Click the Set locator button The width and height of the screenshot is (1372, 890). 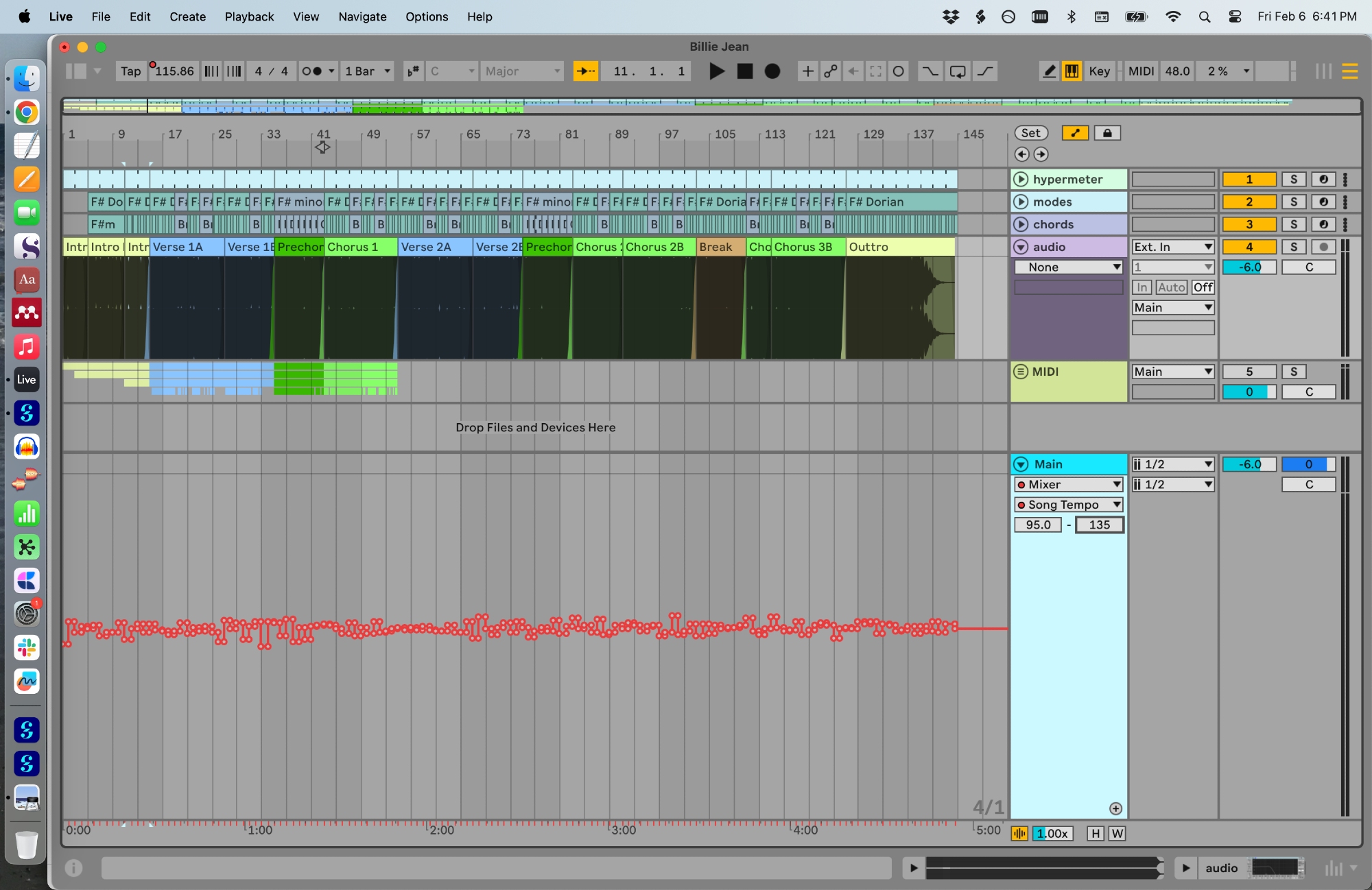pos(1030,133)
